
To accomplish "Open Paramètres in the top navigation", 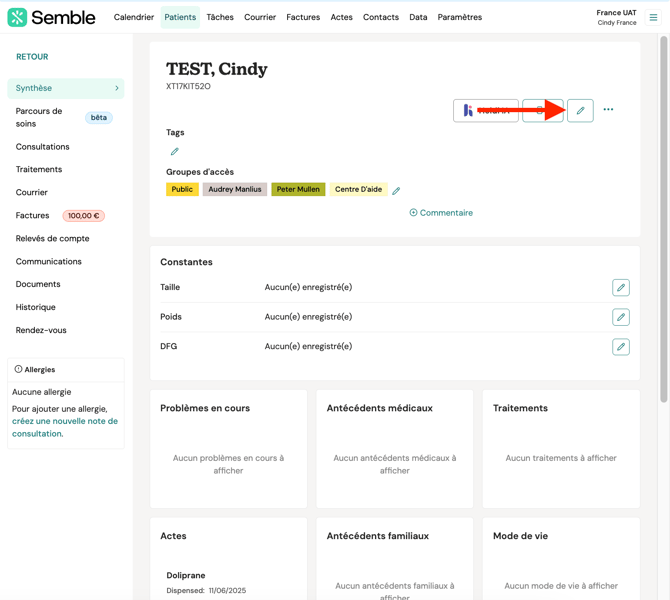I will tap(459, 17).
